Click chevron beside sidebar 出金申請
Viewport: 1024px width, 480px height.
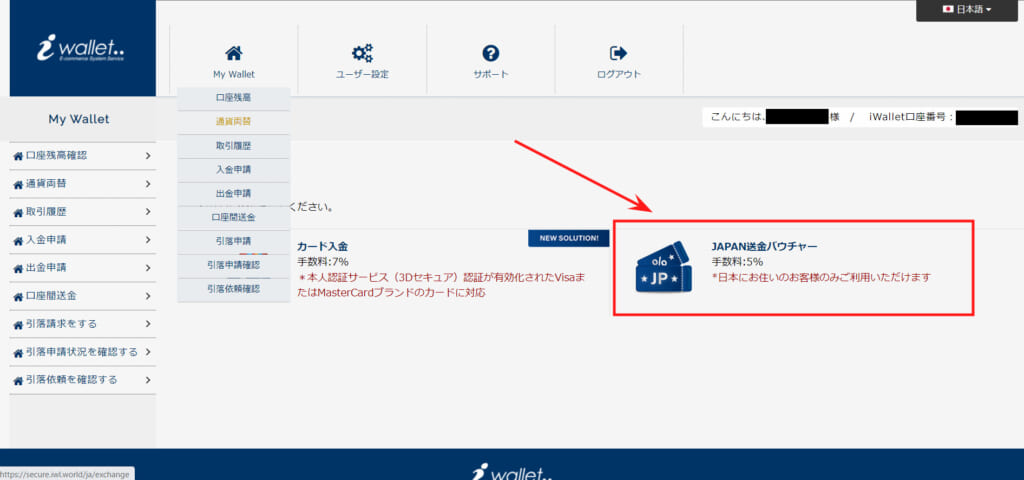tap(148, 268)
